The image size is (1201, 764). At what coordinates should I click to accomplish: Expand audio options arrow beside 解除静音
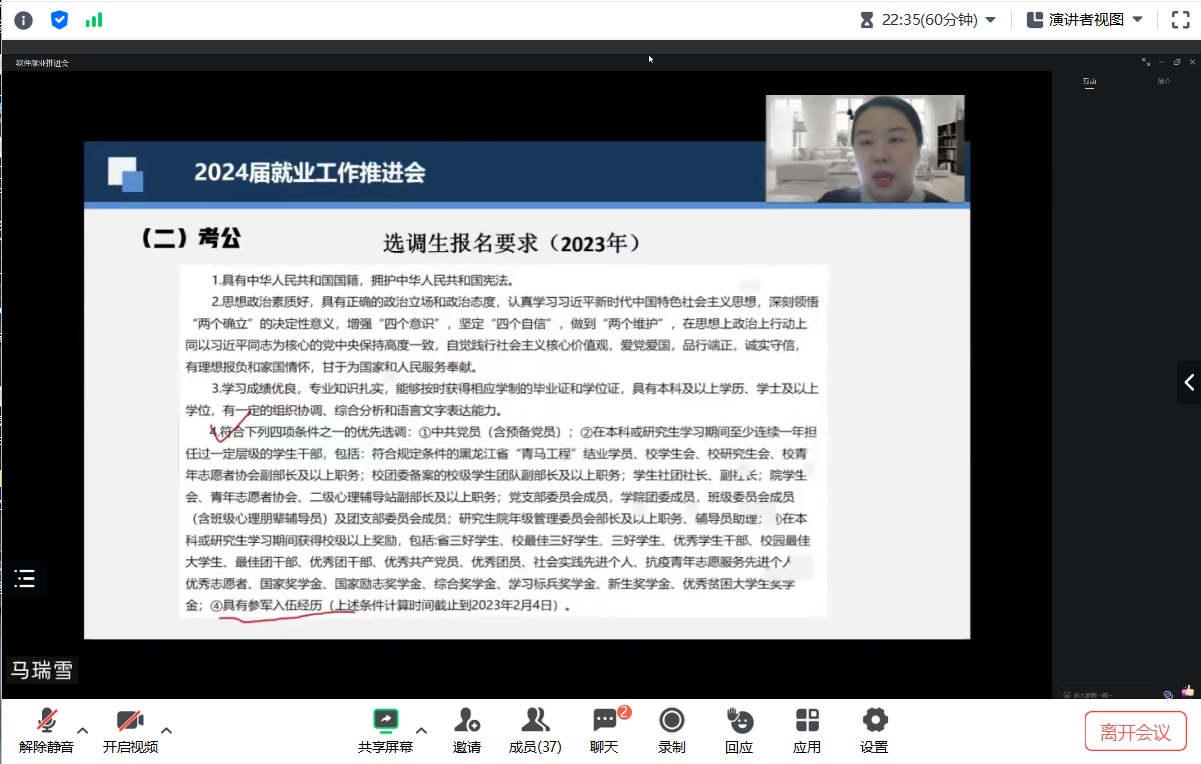[x=83, y=730]
